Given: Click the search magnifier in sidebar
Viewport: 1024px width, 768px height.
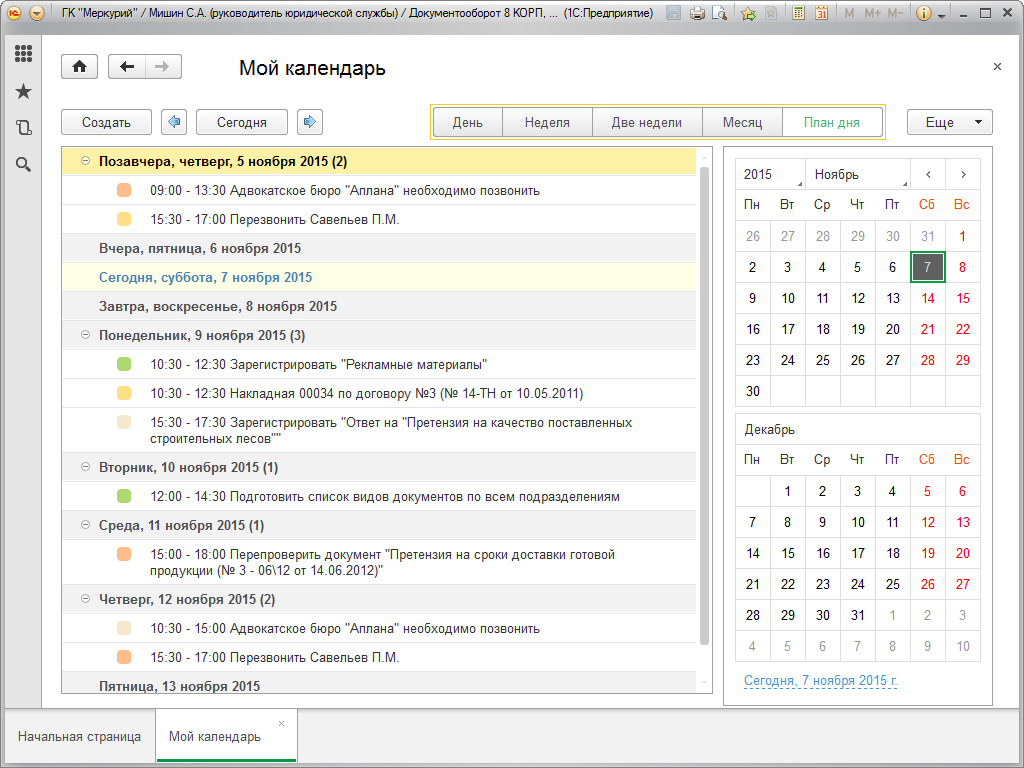Looking at the screenshot, I should [x=23, y=164].
